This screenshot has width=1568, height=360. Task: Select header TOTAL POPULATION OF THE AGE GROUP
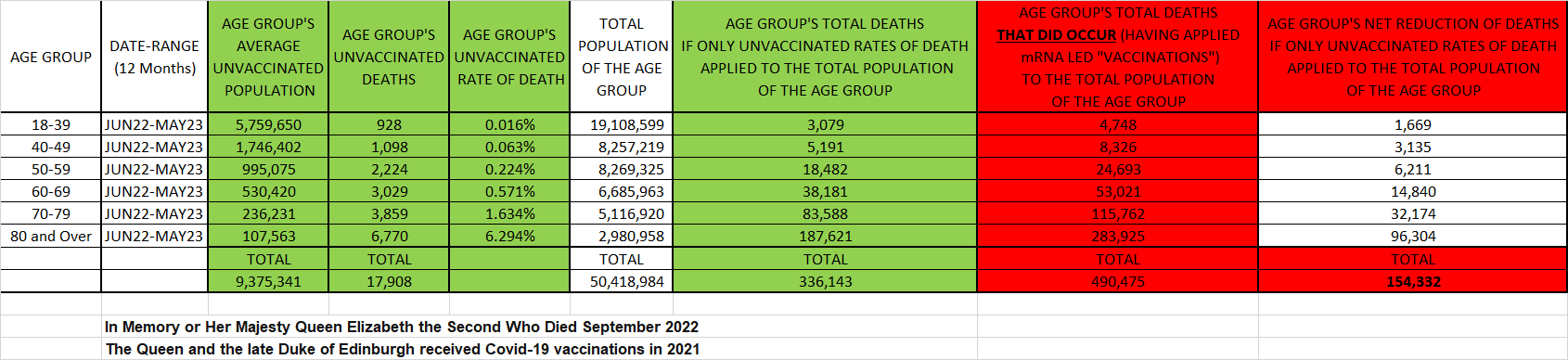(x=621, y=57)
